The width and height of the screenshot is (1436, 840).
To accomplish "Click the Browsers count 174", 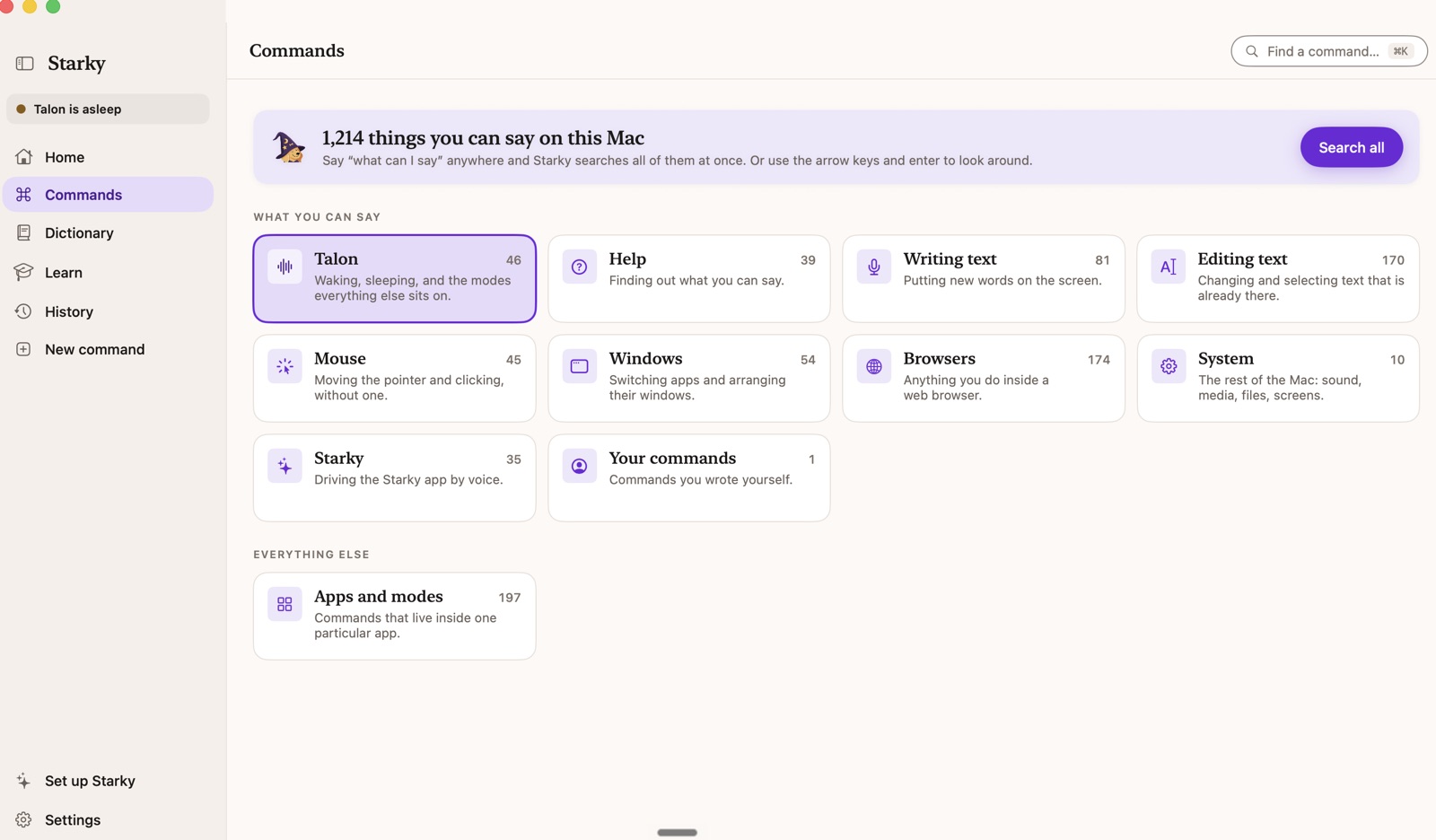I will tap(1099, 359).
